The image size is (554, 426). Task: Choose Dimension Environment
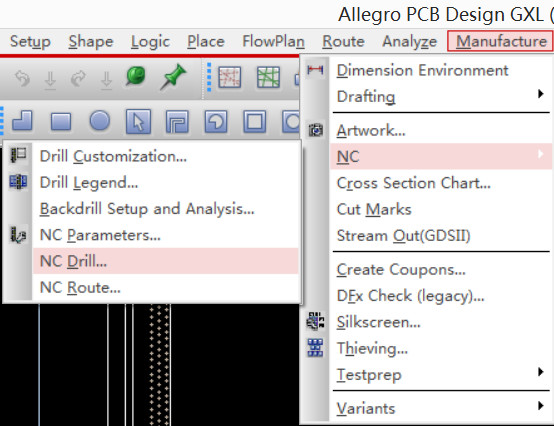(441, 70)
